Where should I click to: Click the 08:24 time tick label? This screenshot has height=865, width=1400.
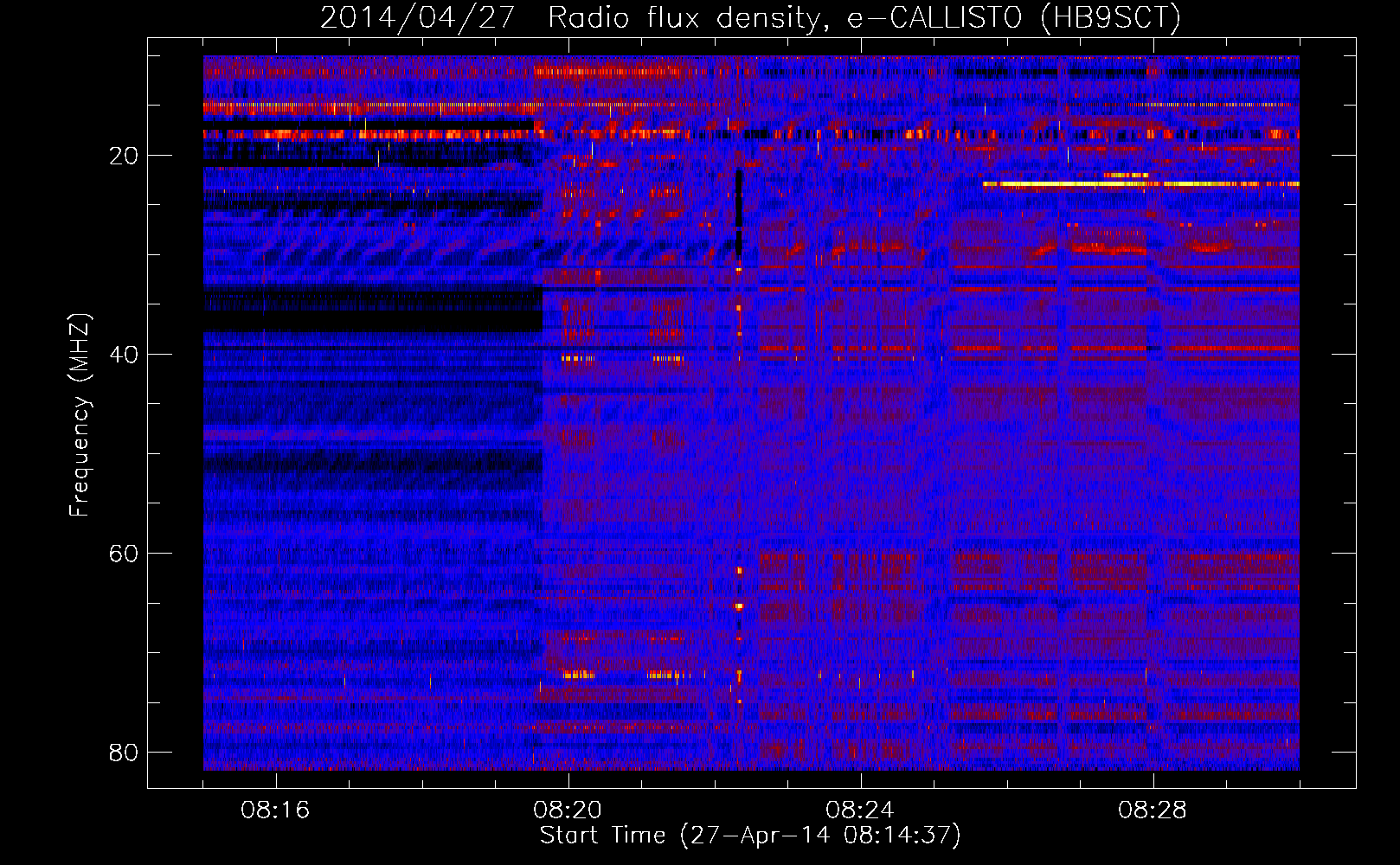pyautogui.click(x=860, y=811)
